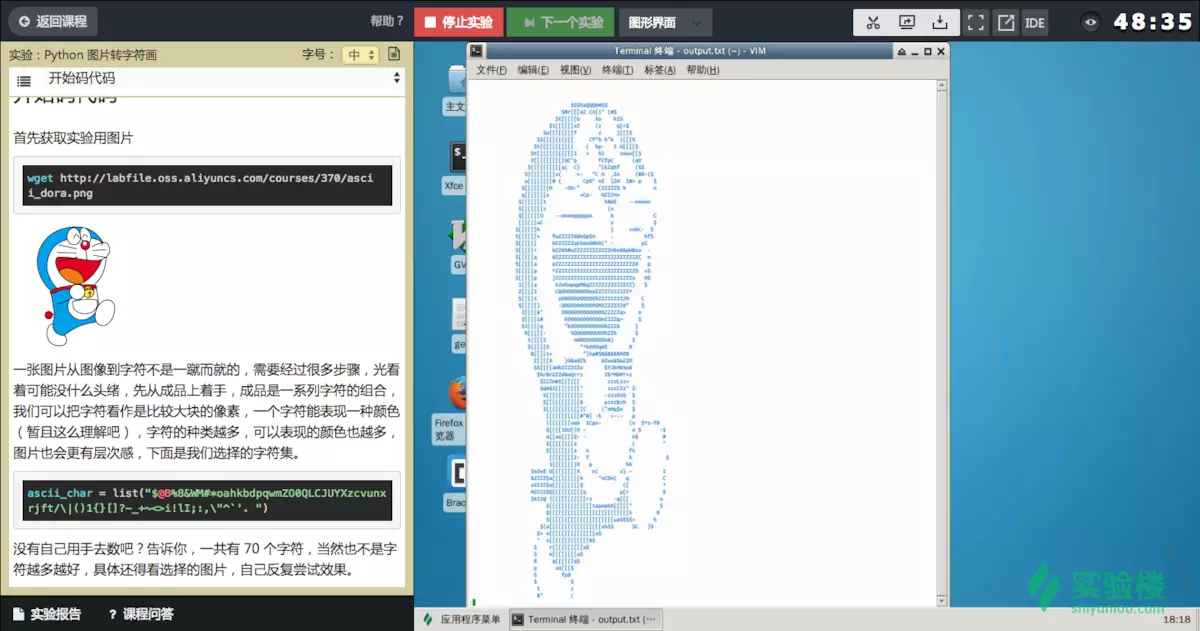Open the 帮助? help link

coord(387,21)
